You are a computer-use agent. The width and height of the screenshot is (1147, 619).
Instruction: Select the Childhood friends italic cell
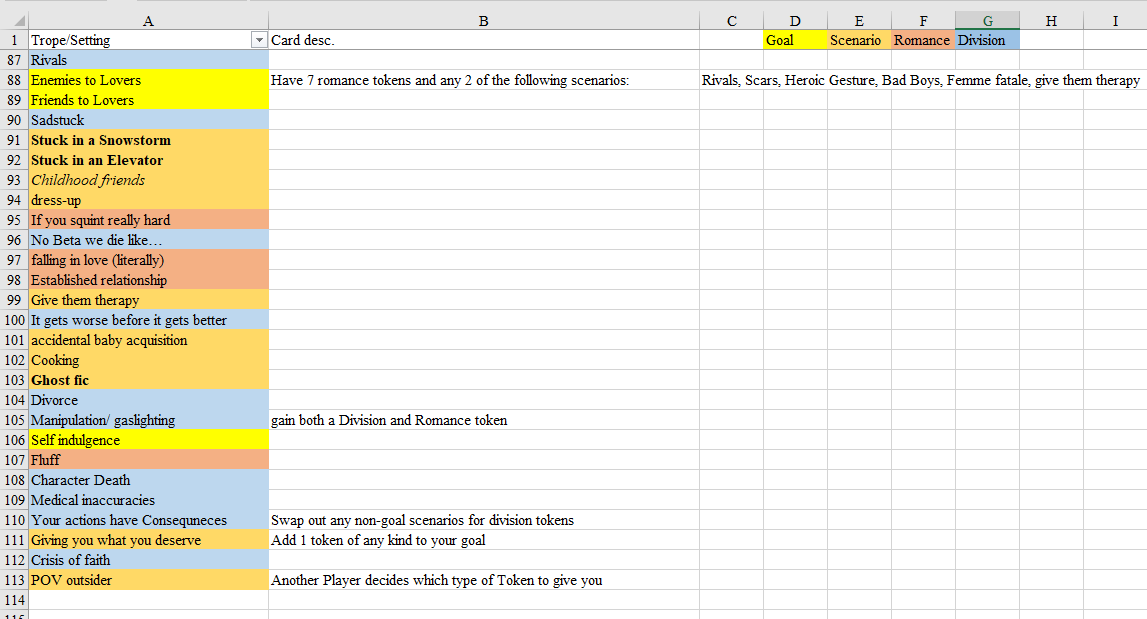pyautogui.click(x=148, y=180)
